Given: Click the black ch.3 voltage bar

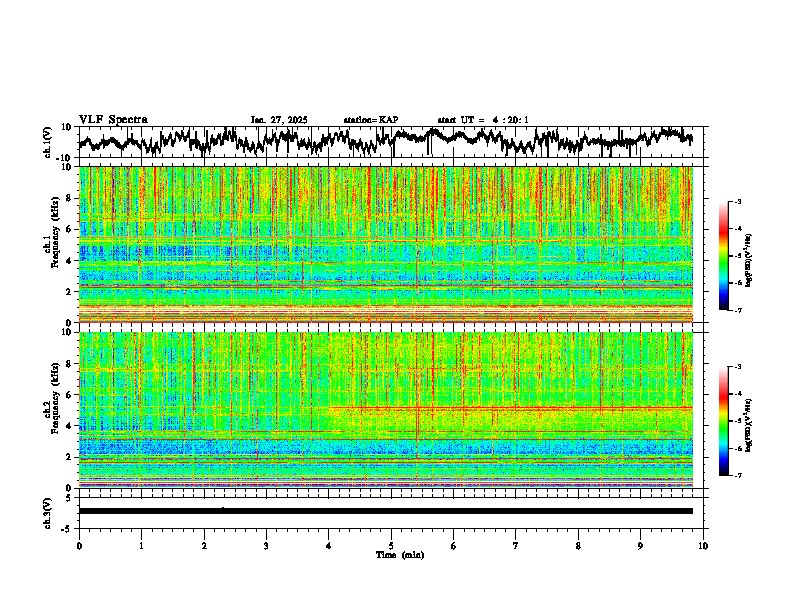Looking at the screenshot, I should [x=386, y=511].
